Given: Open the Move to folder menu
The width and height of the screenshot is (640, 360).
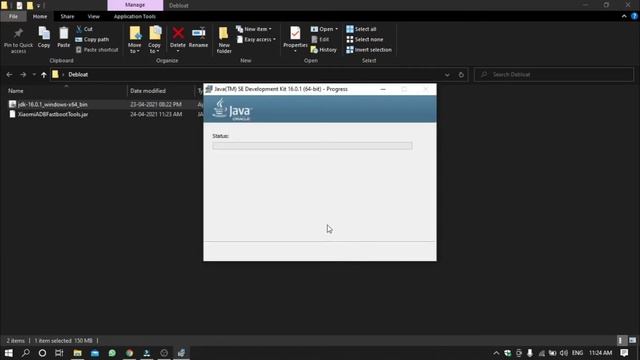Looking at the screenshot, I should 134,40.
